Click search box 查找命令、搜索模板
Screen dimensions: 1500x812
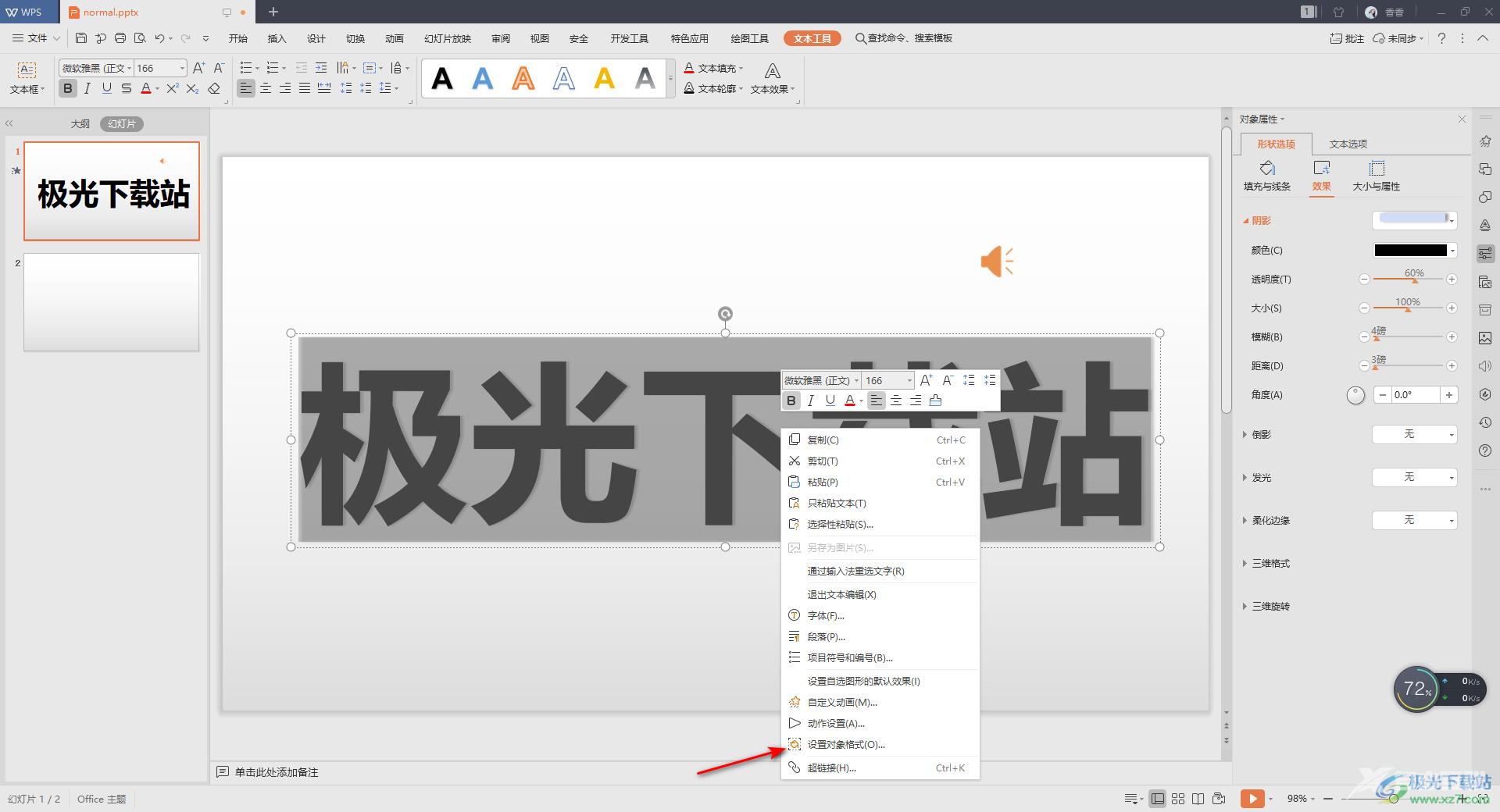(x=904, y=38)
